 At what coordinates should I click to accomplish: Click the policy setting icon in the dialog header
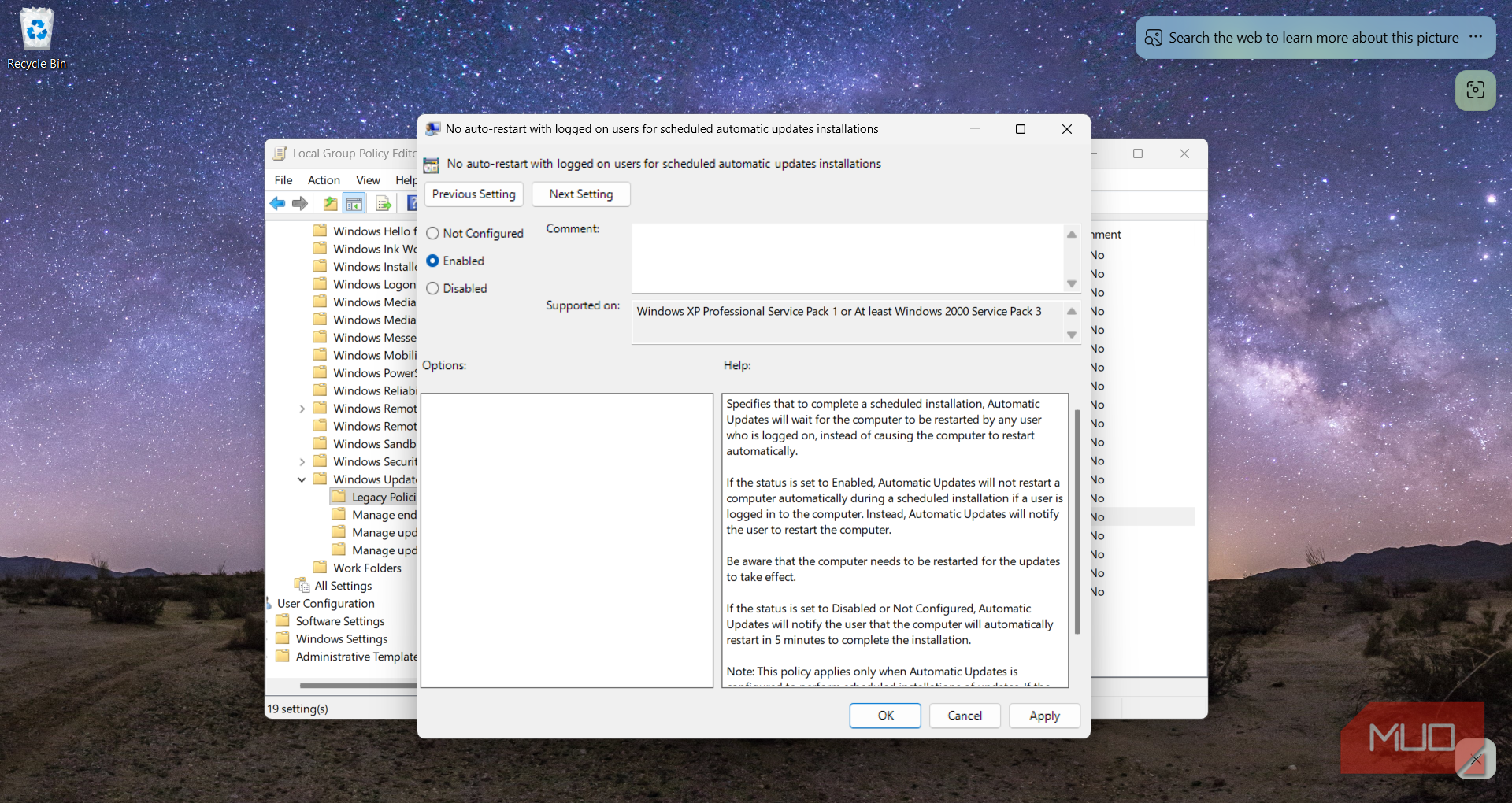pos(431,165)
